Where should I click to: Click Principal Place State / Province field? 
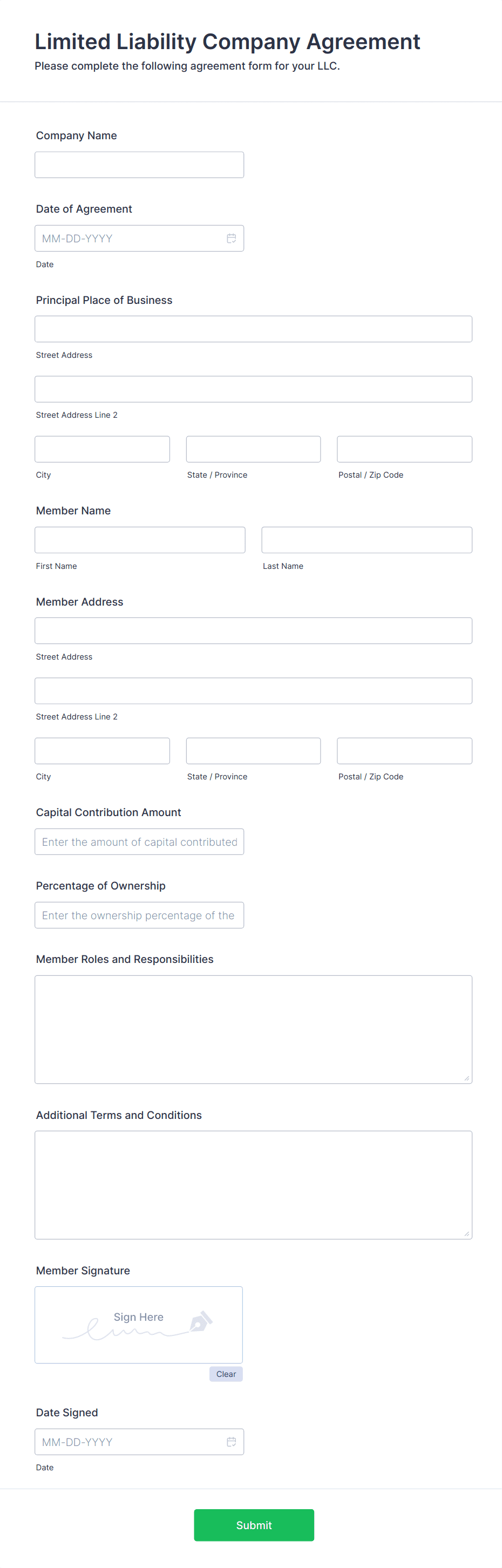coord(253,449)
